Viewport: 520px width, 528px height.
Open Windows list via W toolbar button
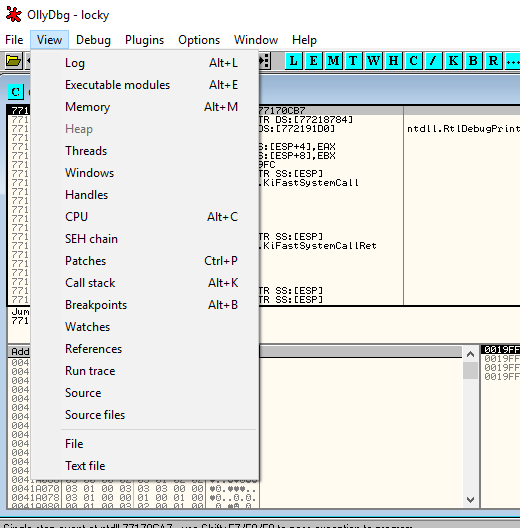373,61
